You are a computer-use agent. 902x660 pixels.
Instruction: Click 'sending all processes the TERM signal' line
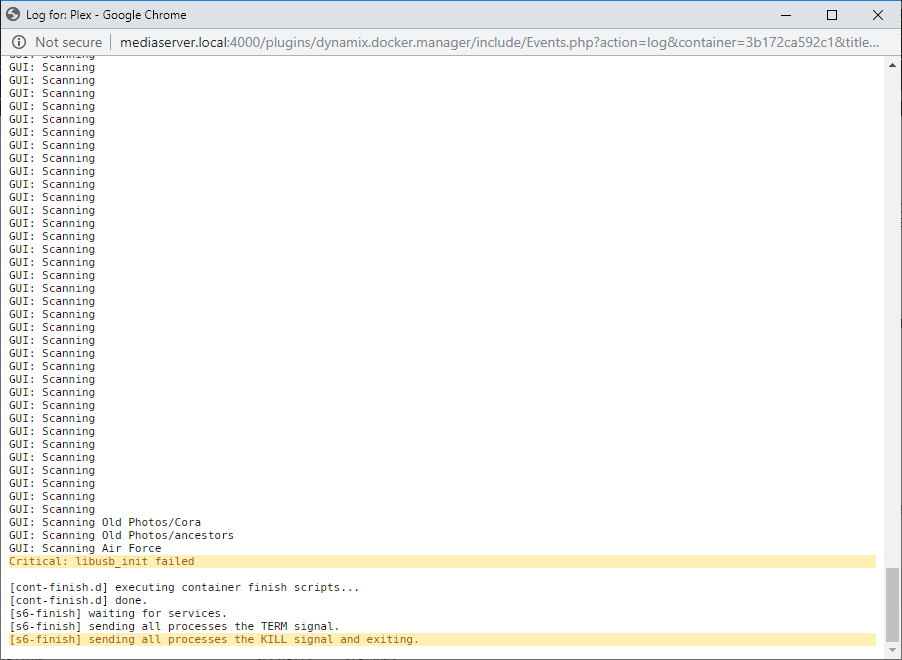pos(174,627)
